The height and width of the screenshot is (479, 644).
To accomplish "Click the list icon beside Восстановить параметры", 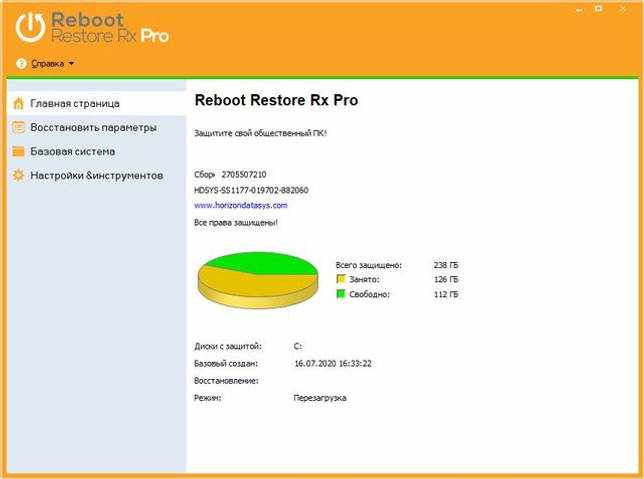I will 18,127.
